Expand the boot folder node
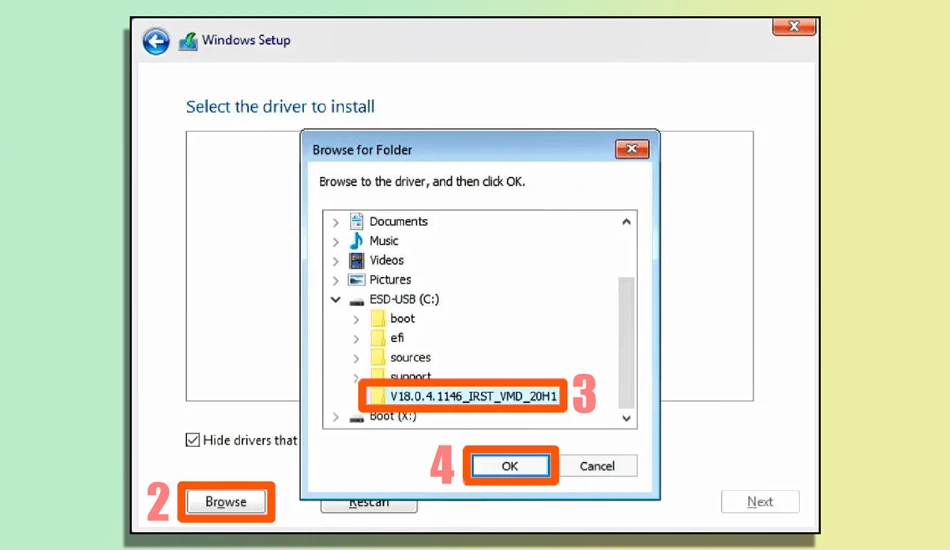This screenshot has height=550, width=950. point(356,319)
